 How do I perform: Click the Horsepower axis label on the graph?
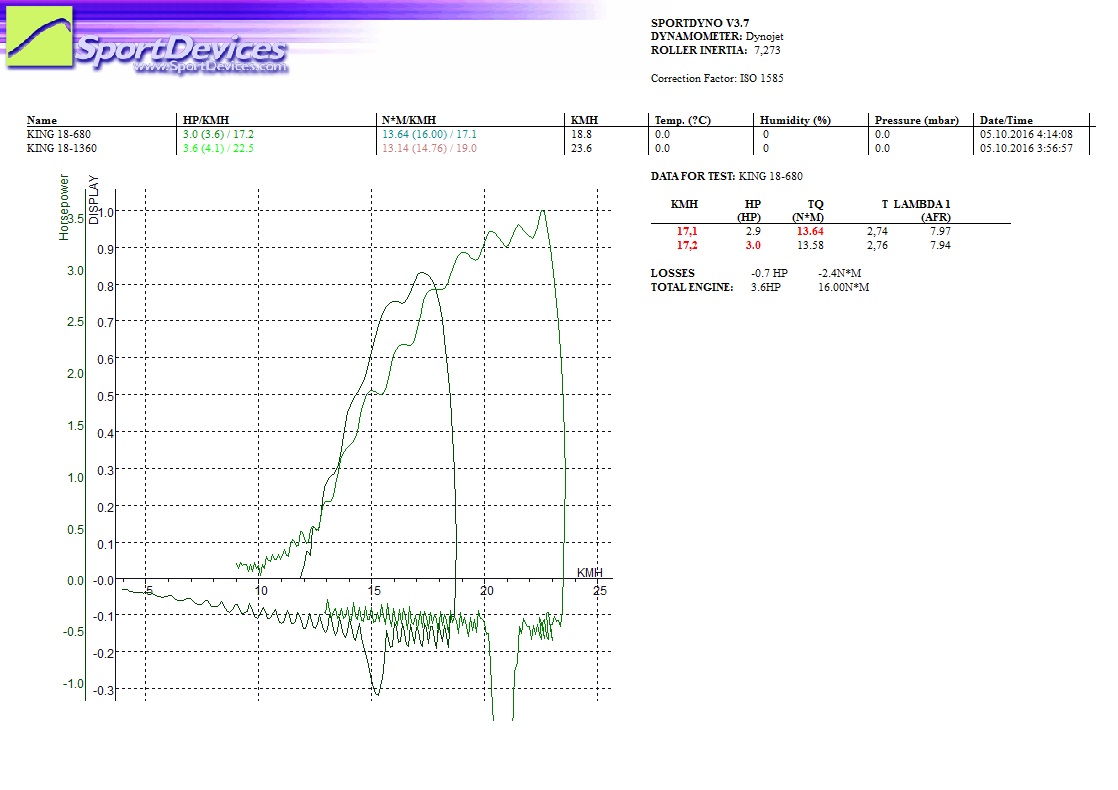(64, 207)
